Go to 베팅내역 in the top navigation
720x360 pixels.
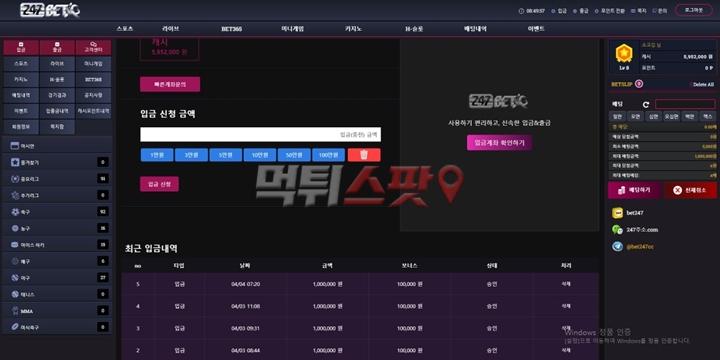point(475,28)
